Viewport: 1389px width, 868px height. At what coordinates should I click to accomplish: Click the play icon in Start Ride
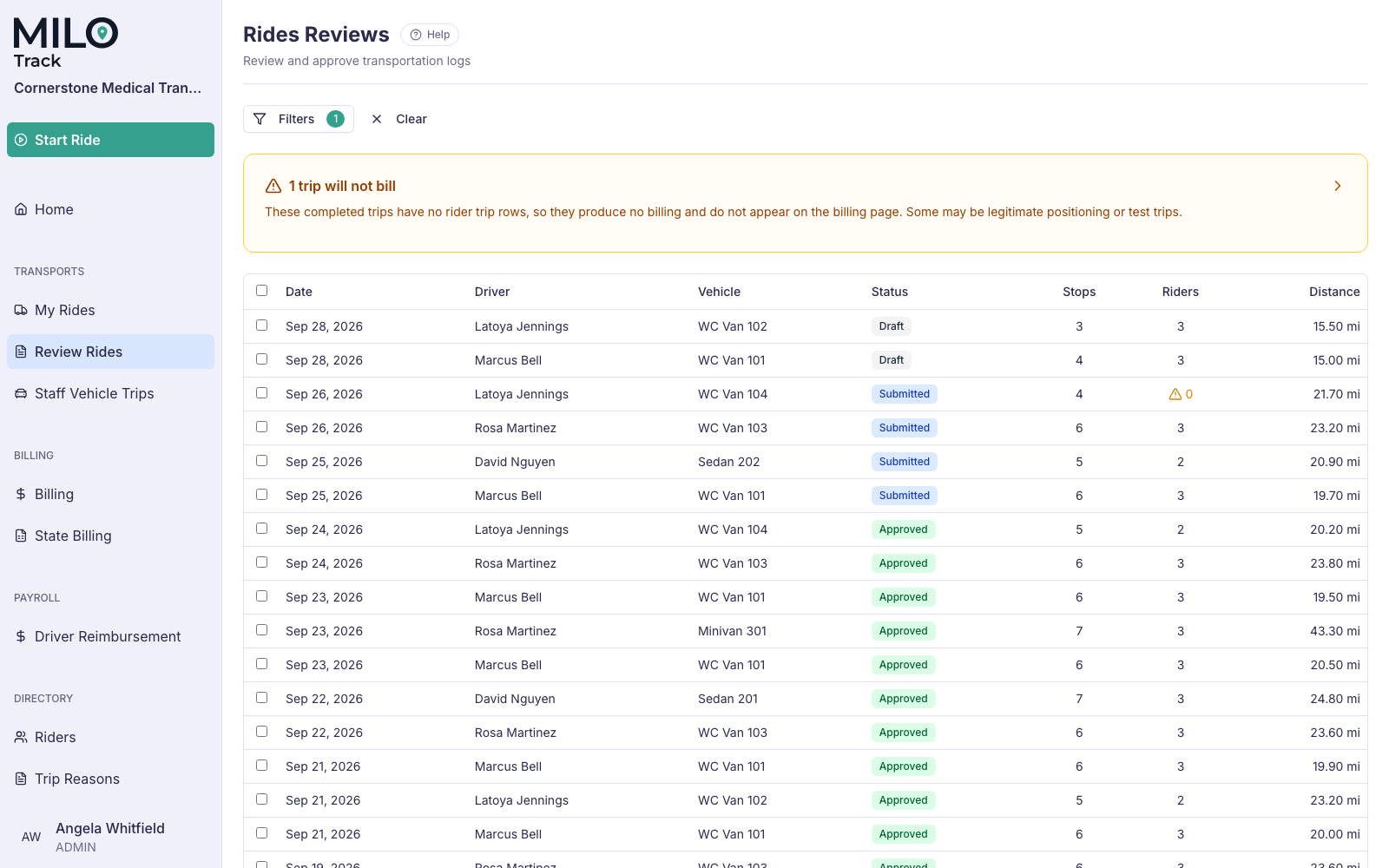(x=21, y=140)
